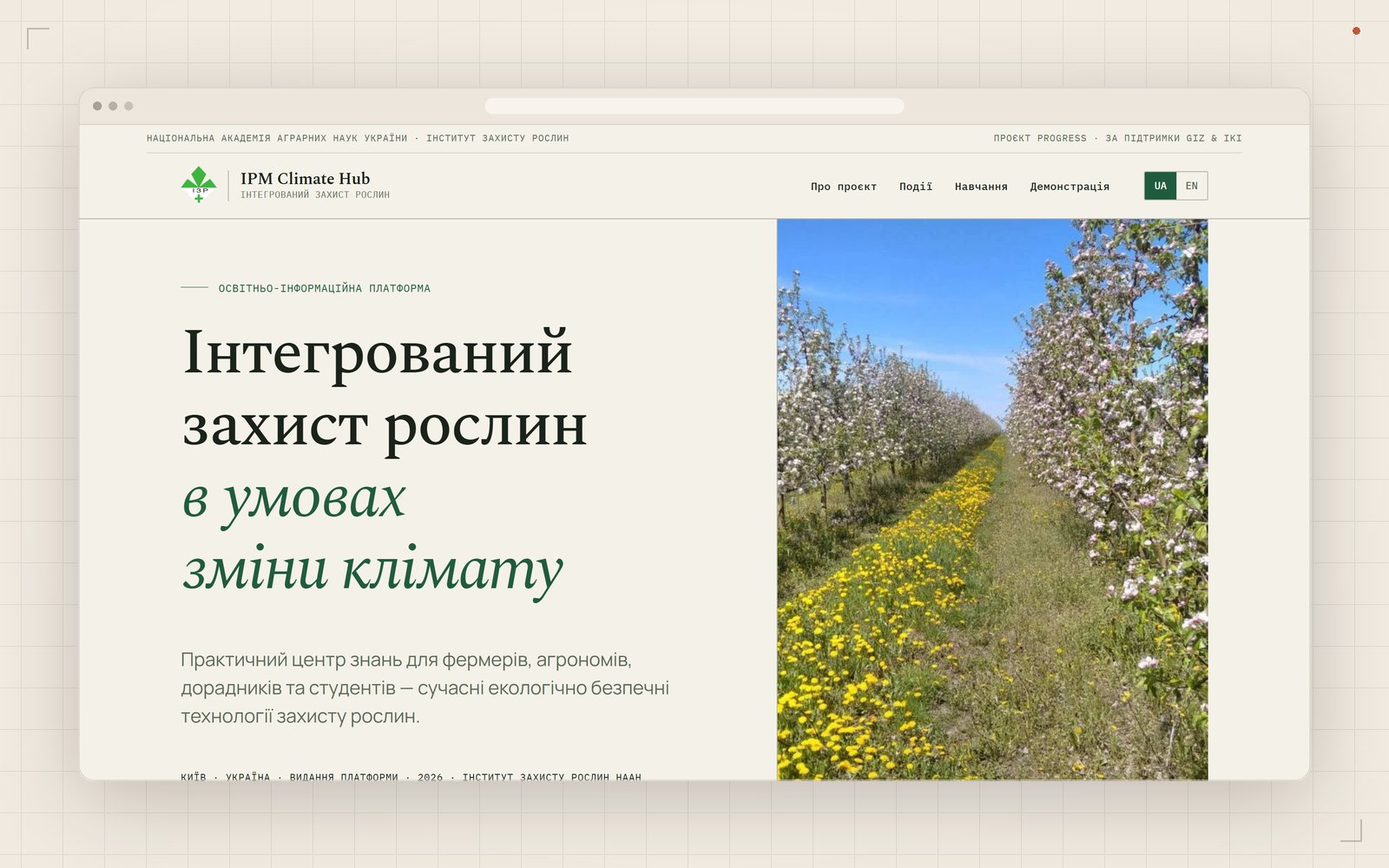Screen dimensions: 1389x868
Task: Click the Київ · Україна footer line
Action: pos(411,776)
